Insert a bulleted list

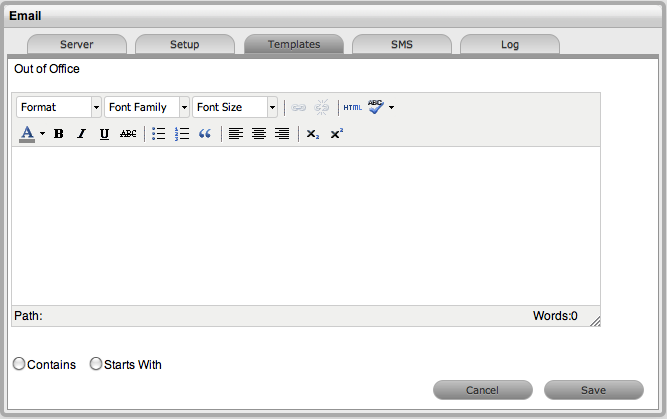[x=158, y=133]
